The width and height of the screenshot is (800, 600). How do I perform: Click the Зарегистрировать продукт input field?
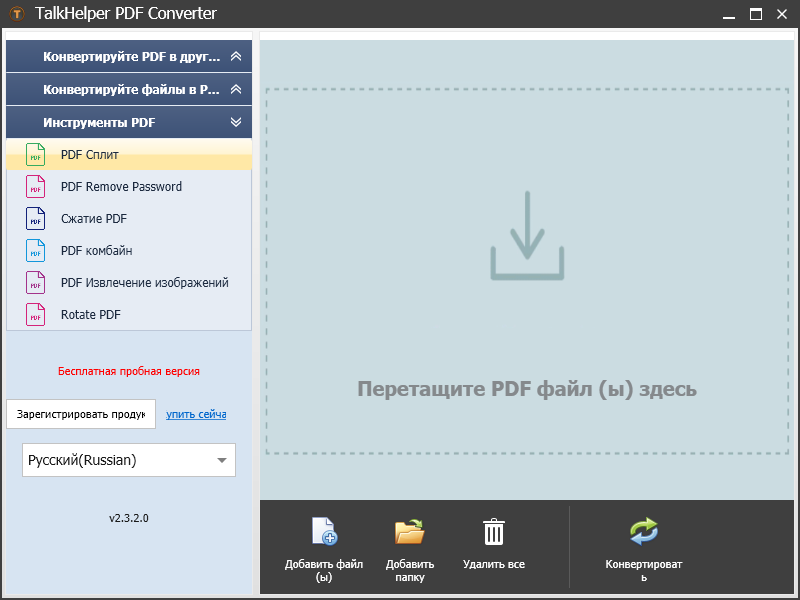(81, 413)
